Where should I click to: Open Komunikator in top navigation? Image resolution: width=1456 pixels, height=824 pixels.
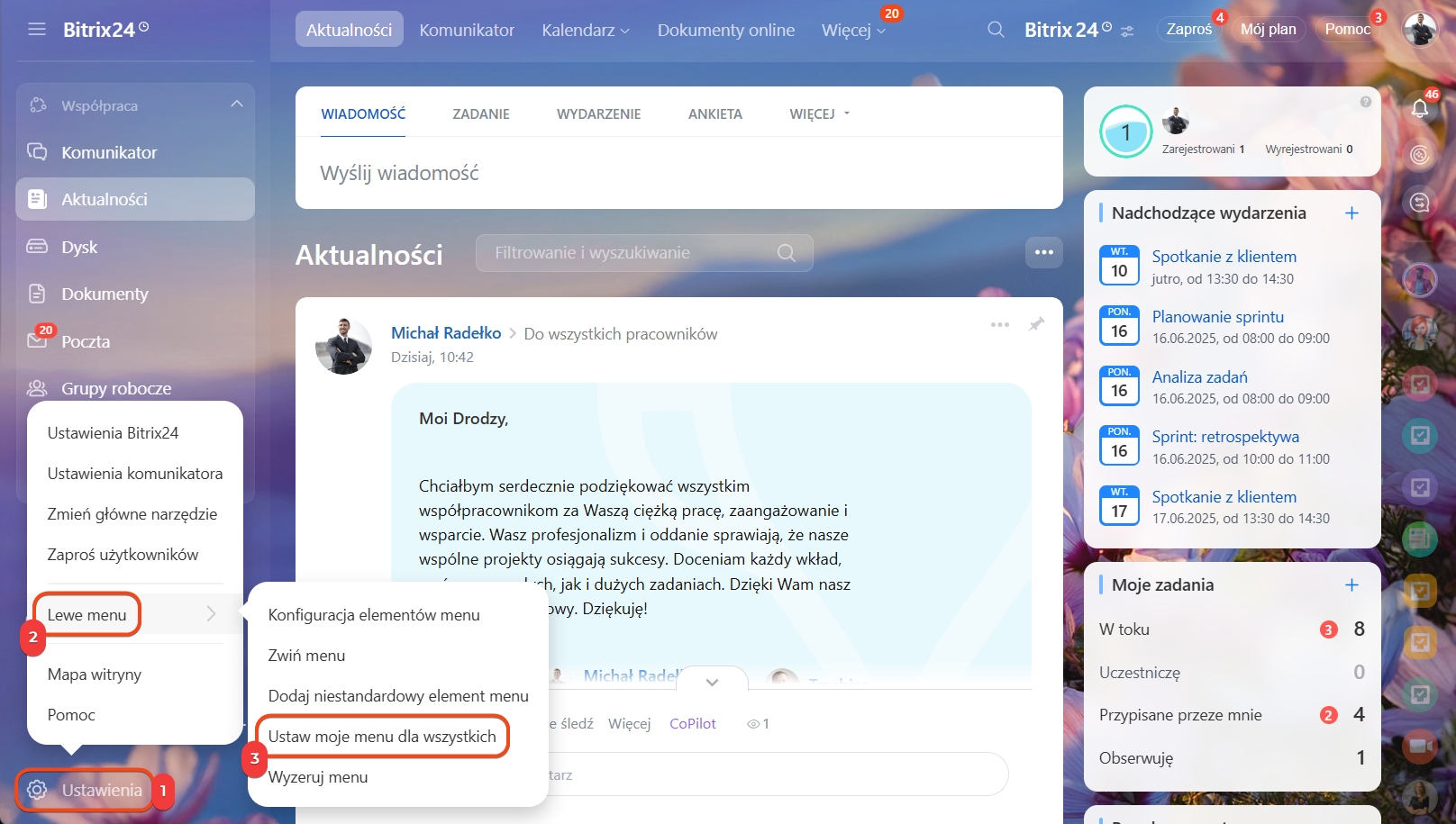click(x=467, y=30)
